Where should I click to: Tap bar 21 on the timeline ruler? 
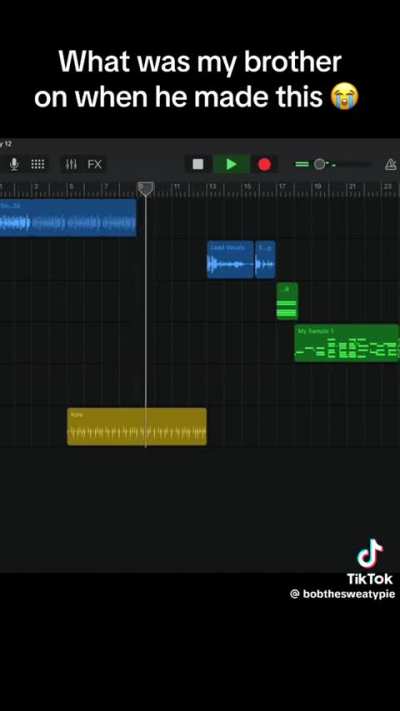pyautogui.click(x=352, y=186)
